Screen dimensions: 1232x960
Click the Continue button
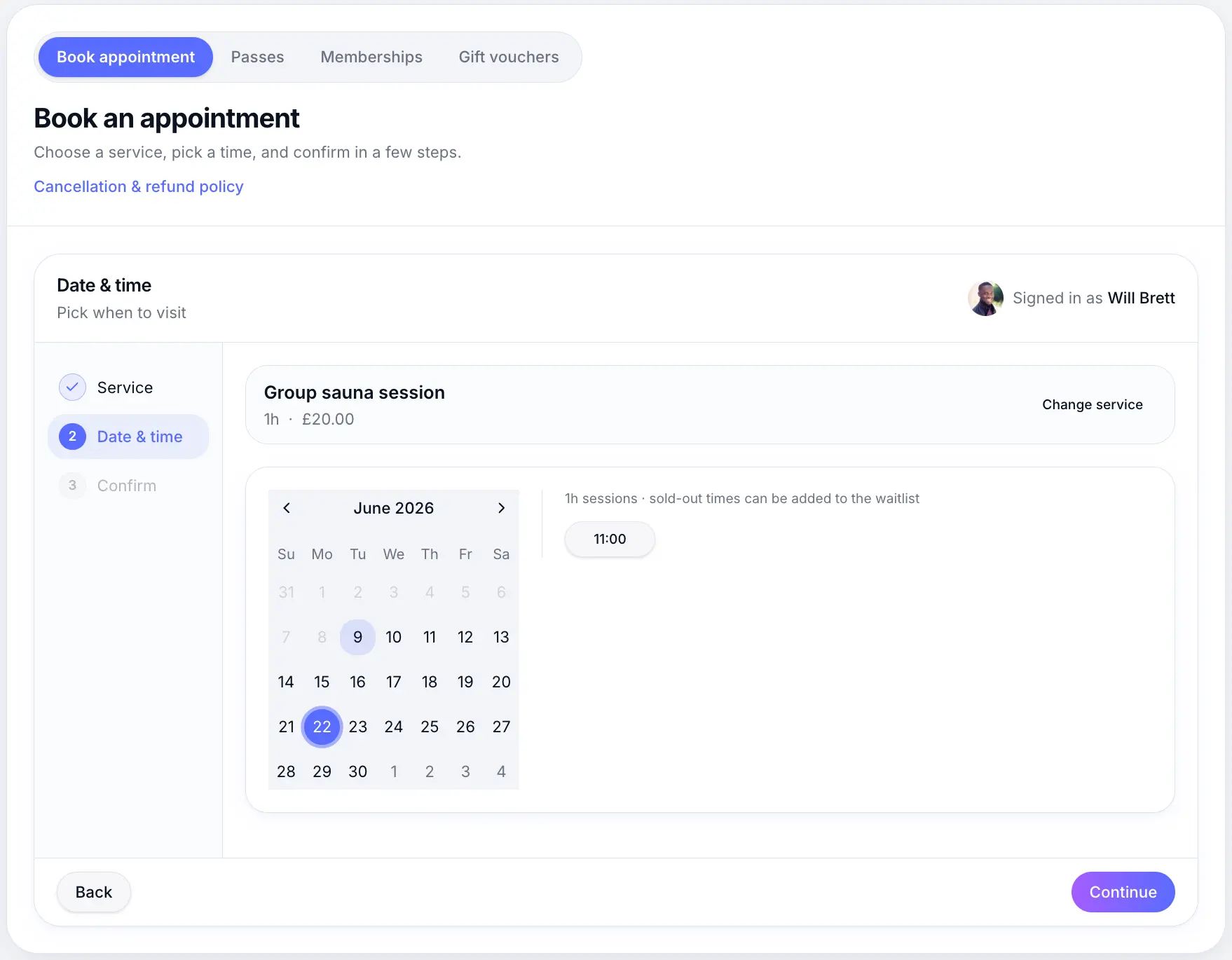[x=1123, y=892]
